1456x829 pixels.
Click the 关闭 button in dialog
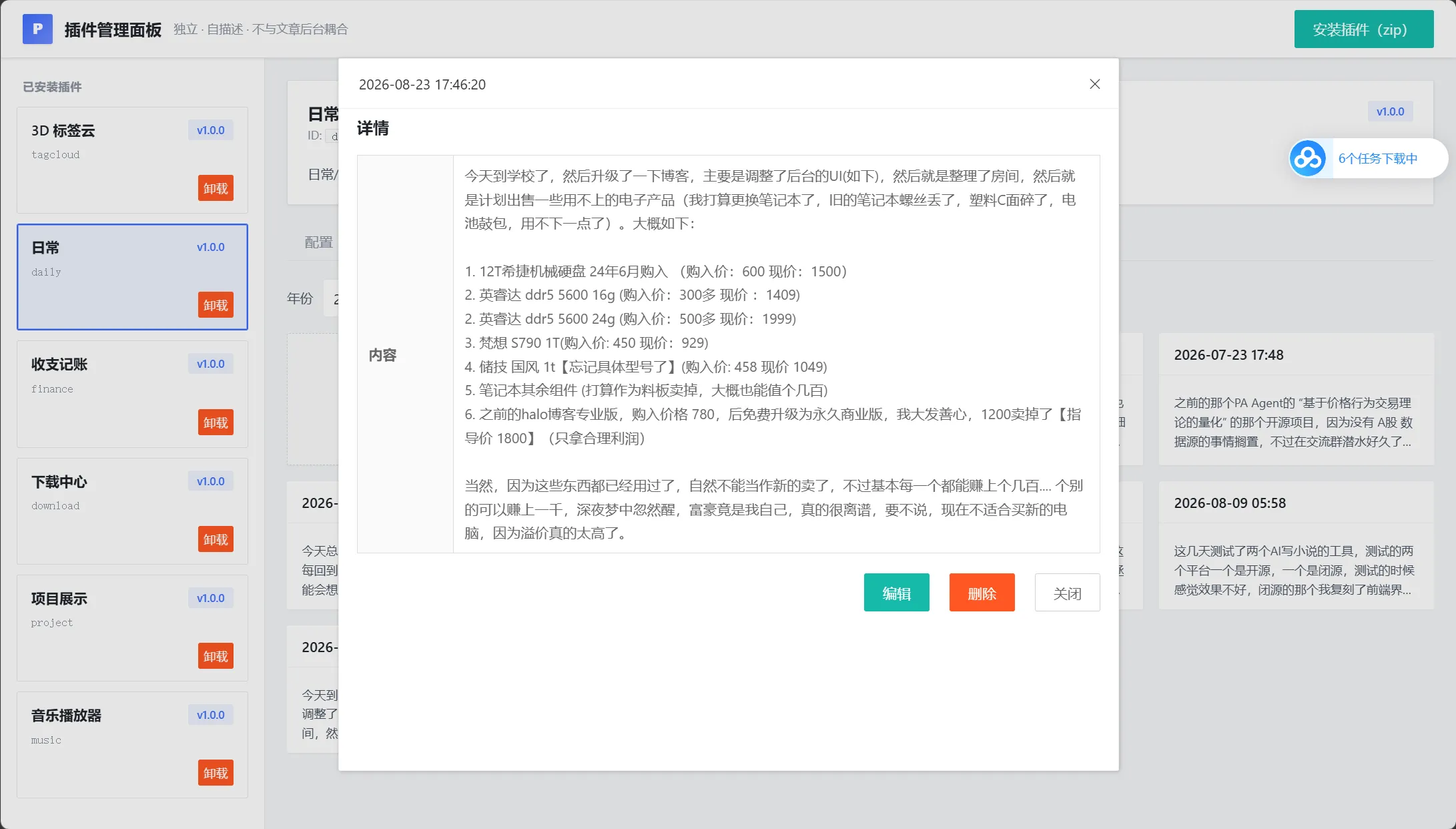[1067, 592]
